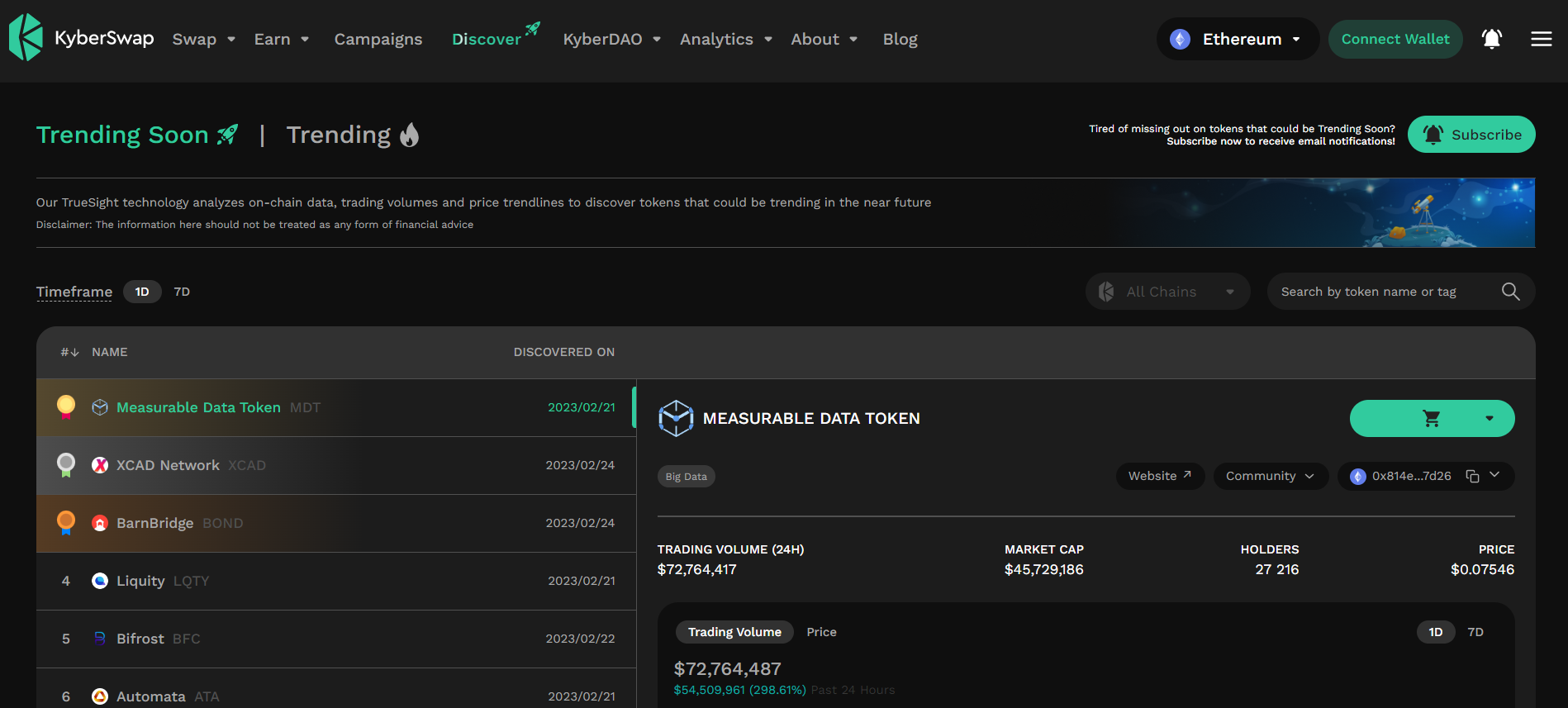The image size is (1568, 708).
Task: Open the Swap dropdown menu
Action: click(x=204, y=39)
